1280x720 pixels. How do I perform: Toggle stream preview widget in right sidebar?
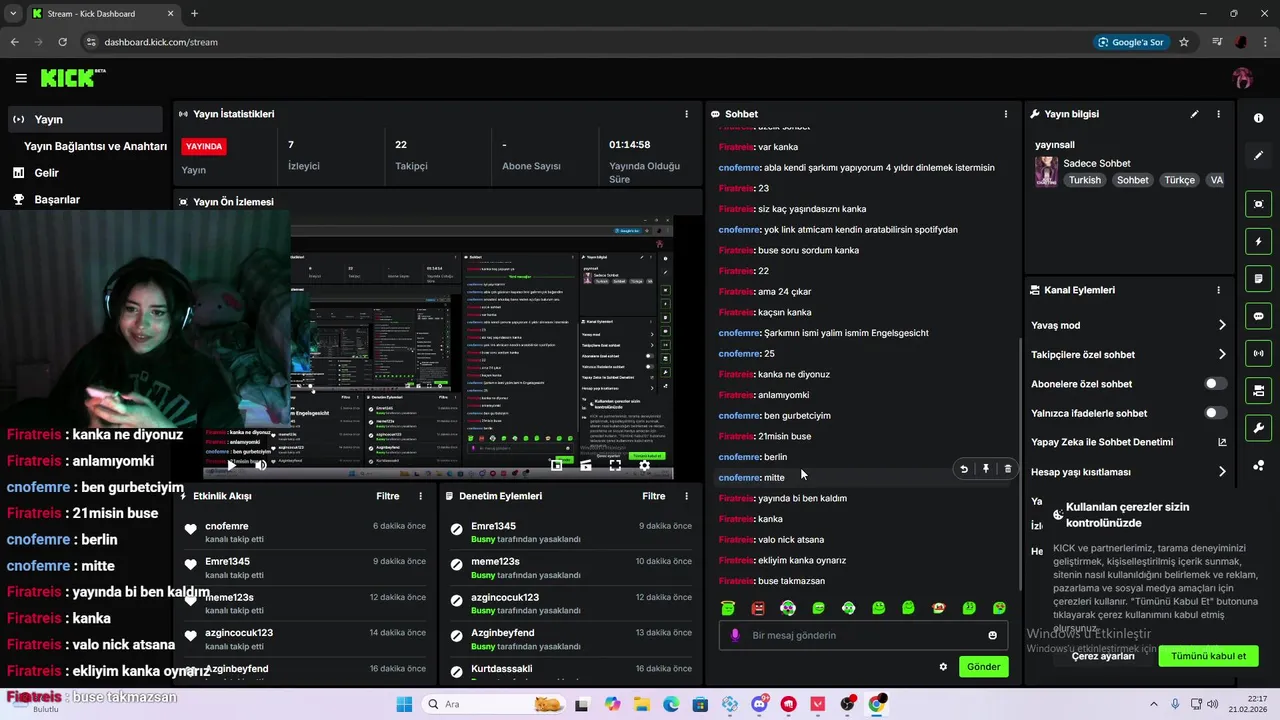1258,204
